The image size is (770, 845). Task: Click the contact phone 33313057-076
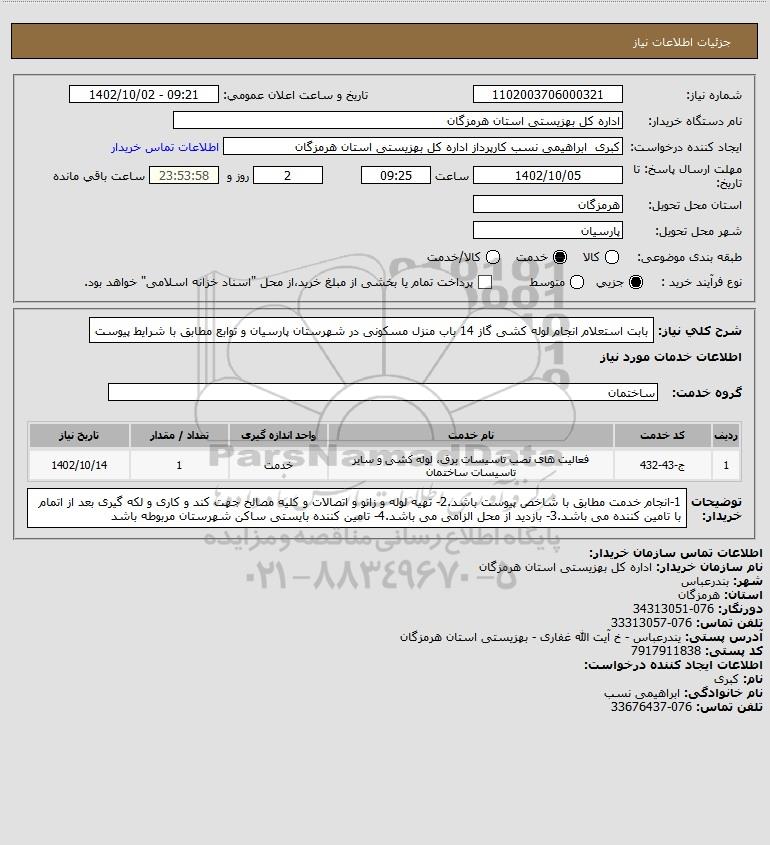click(651, 623)
